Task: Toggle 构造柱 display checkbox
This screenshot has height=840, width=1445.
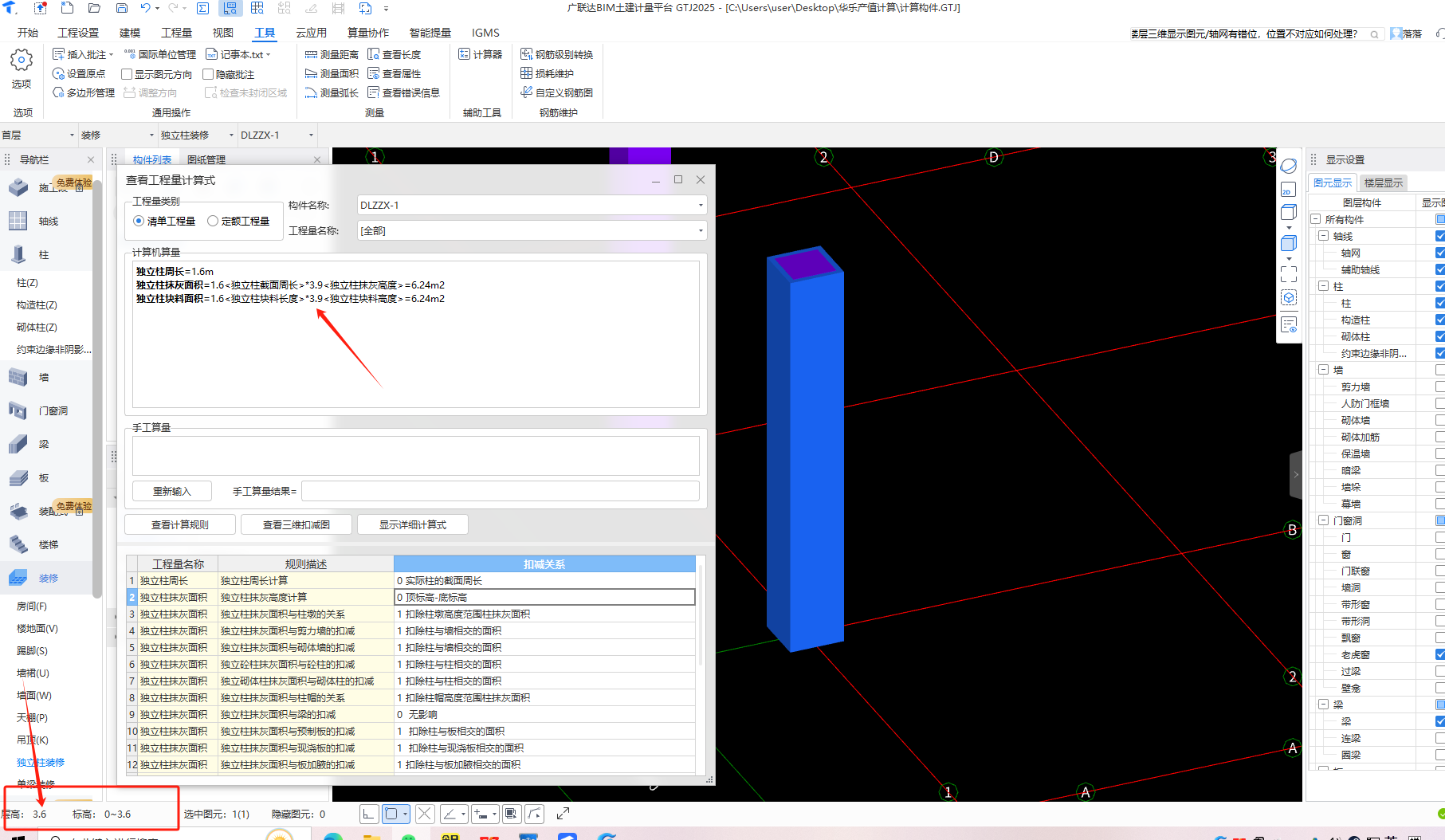Action: pyautogui.click(x=1439, y=320)
